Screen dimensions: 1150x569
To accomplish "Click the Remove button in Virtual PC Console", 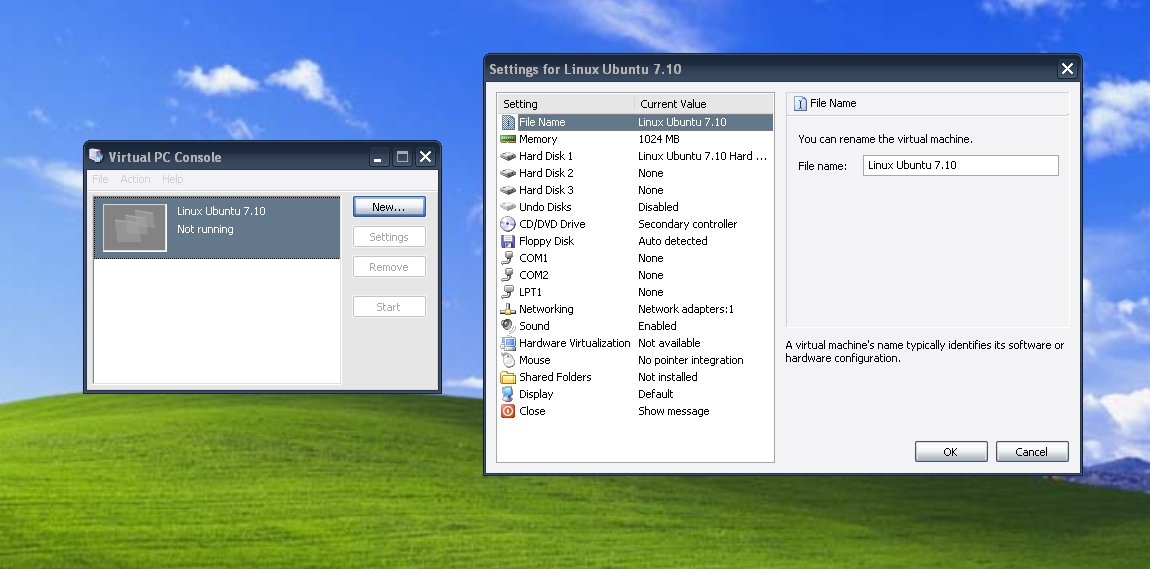I will [389, 267].
